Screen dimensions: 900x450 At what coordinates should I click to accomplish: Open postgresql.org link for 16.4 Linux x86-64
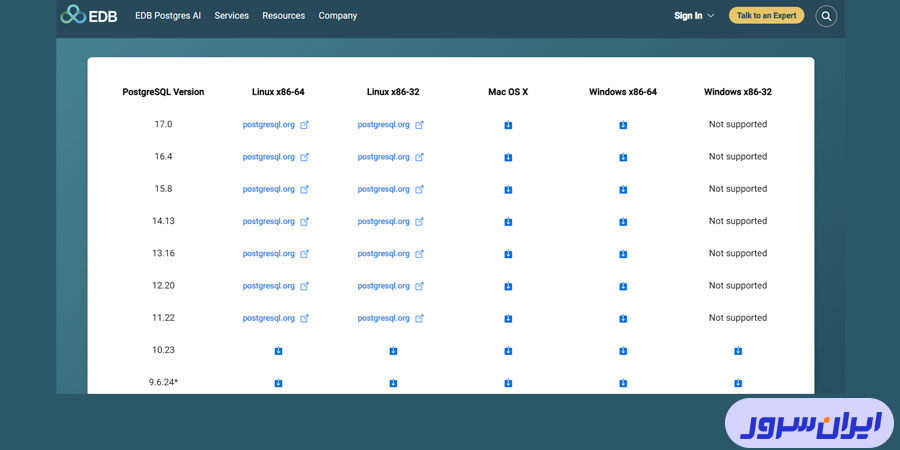(x=276, y=157)
